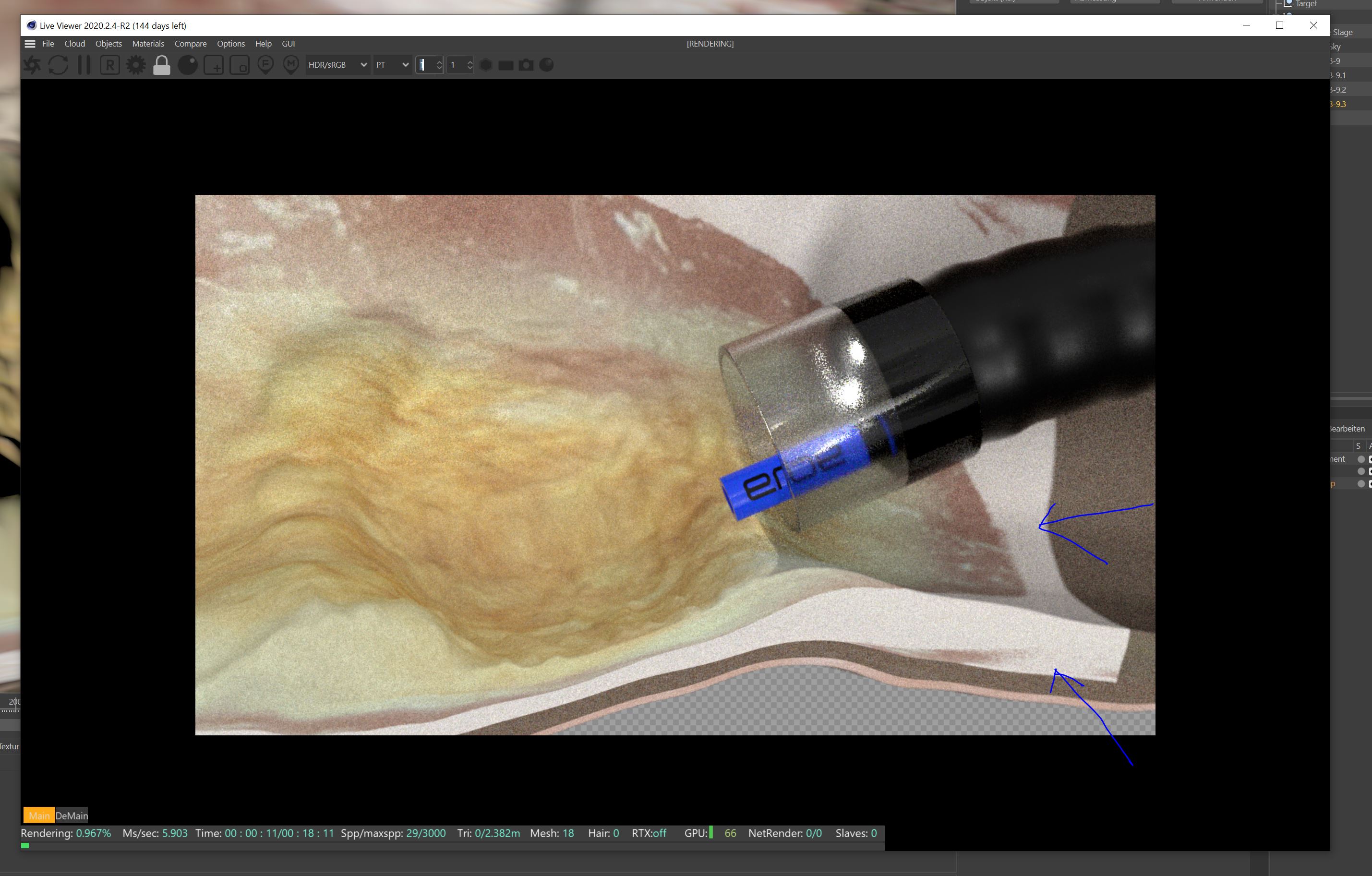Toggle the resolution lock icon
The height and width of the screenshot is (876, 1372).
point(162,65)
